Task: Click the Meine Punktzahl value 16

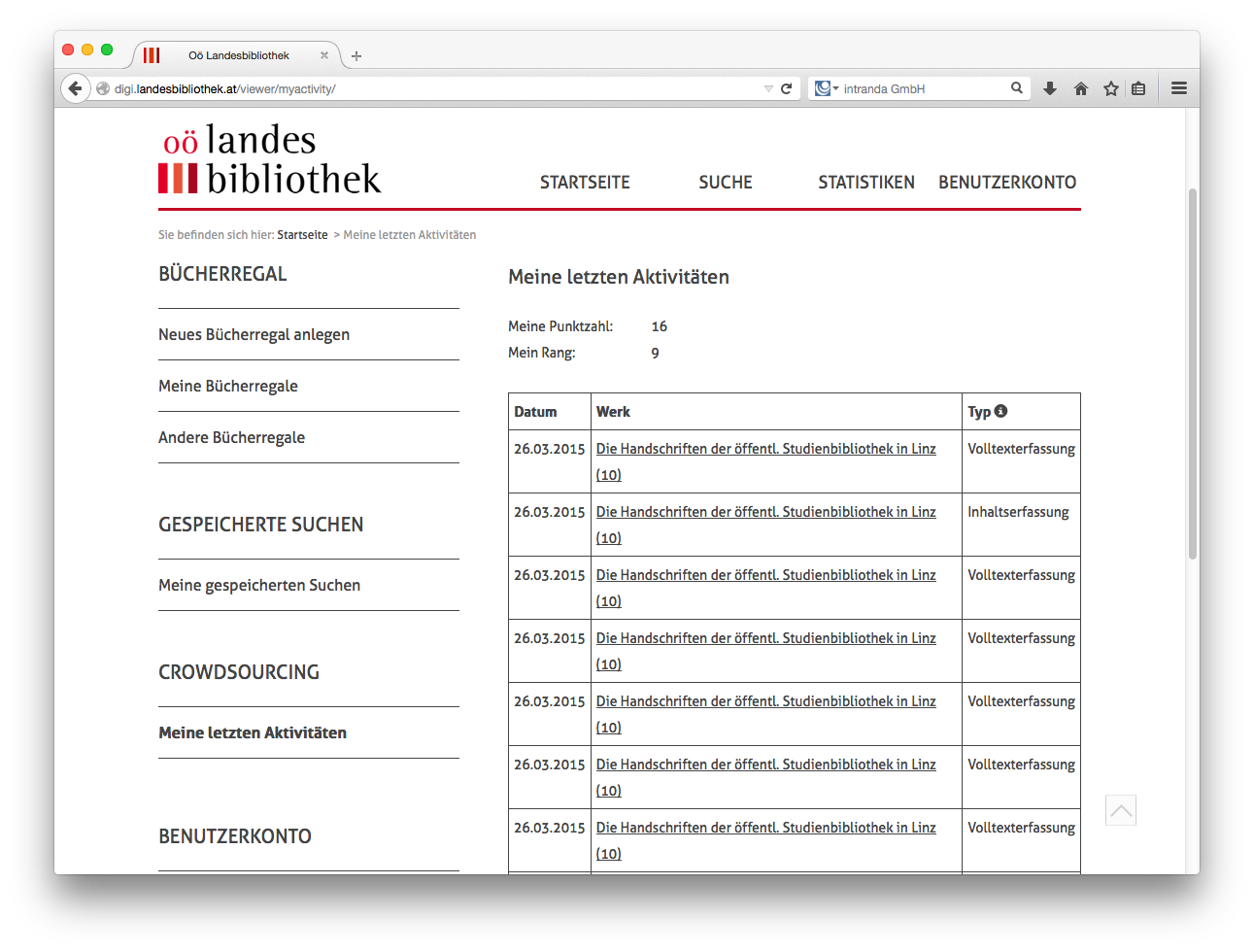Action: click(659, 326)
